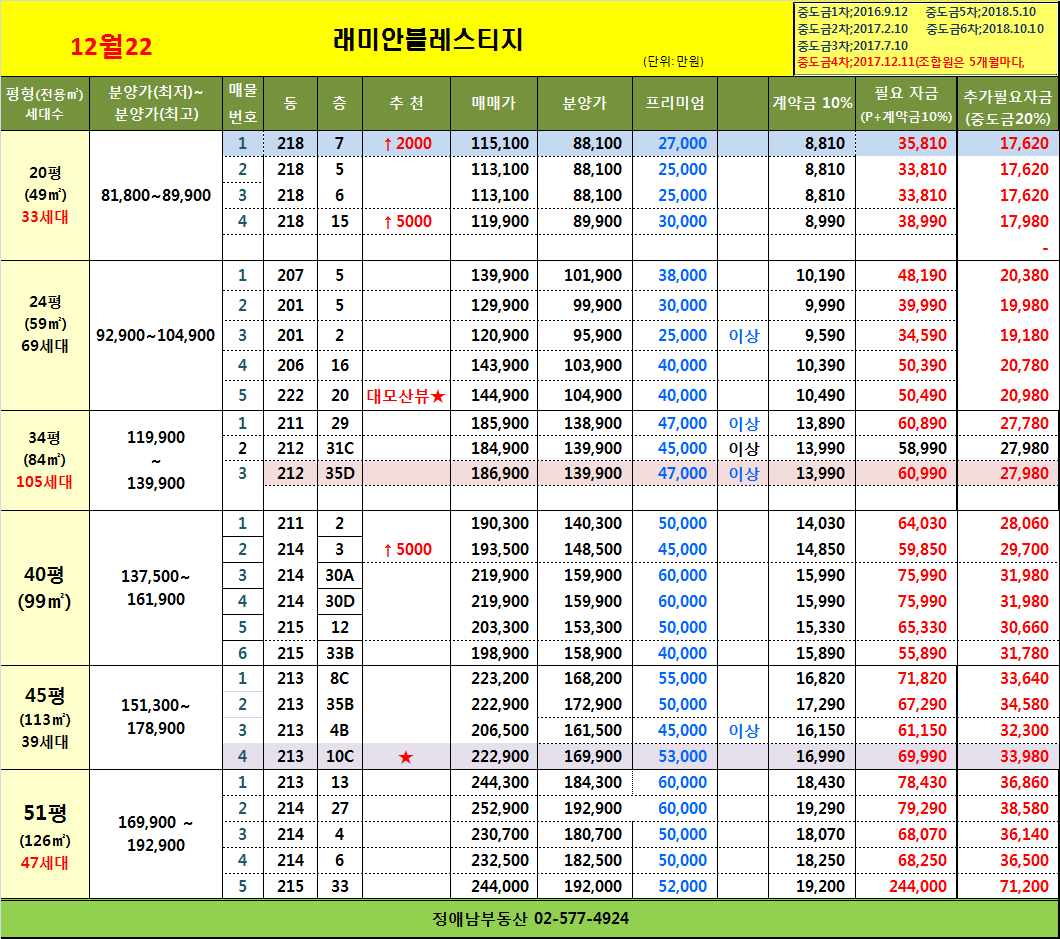Select the red 중도금4차;2017.12.11 note line

[911, 62]
